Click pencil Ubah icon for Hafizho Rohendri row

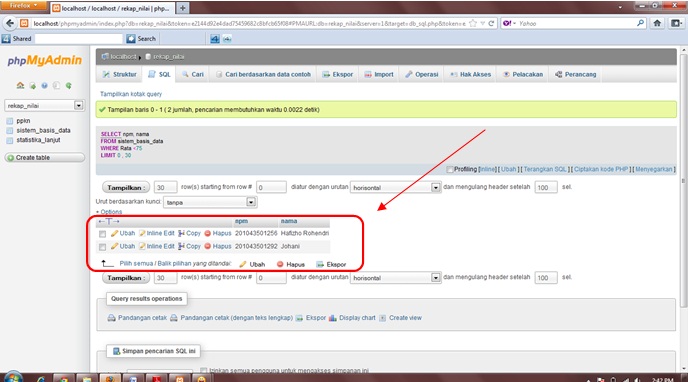[114, 233]
